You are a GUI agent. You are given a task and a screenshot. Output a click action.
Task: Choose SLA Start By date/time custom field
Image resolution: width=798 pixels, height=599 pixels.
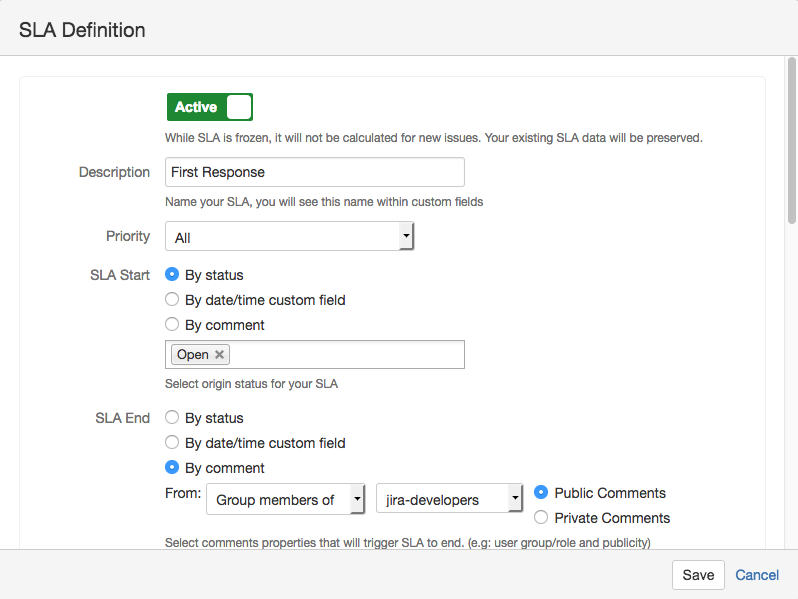point(172,300)
